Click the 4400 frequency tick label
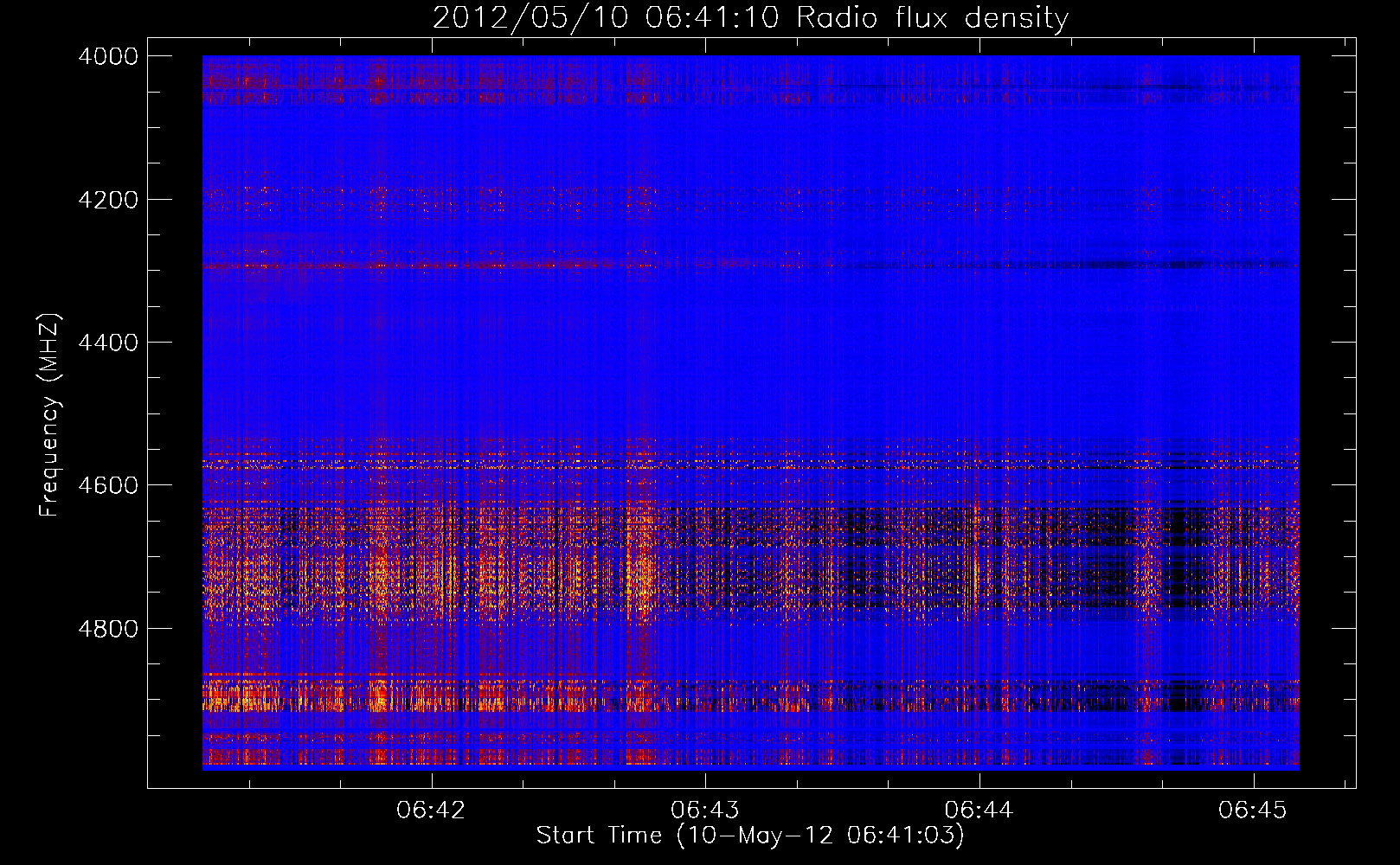Viewport: 1400px width, 865px height. [108, 343]
